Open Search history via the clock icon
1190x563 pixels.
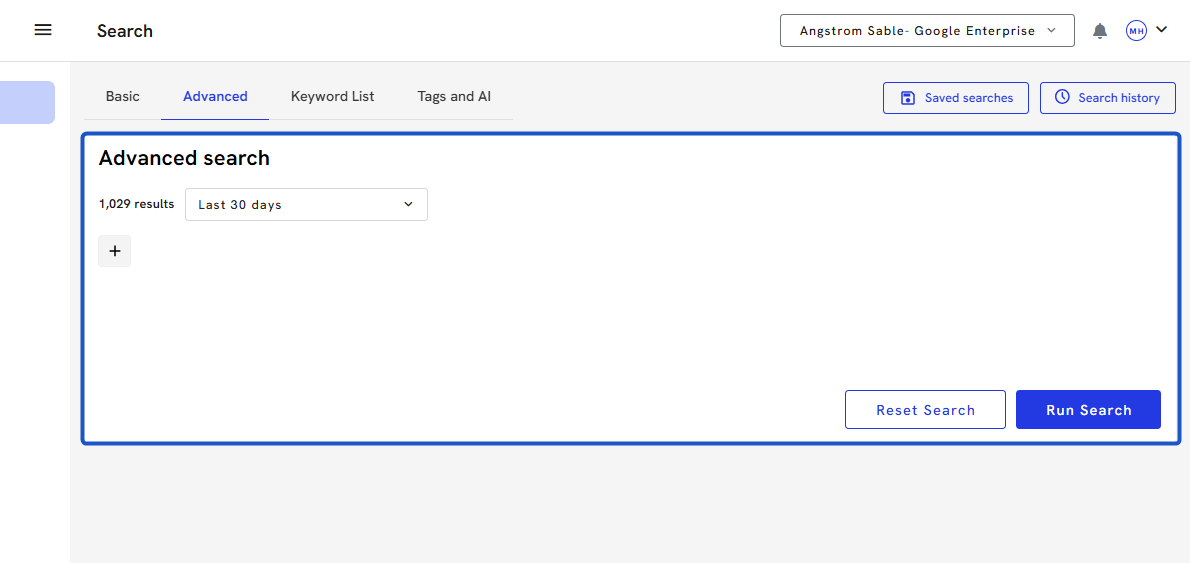pyautogui.click(x=1062, y=98)
